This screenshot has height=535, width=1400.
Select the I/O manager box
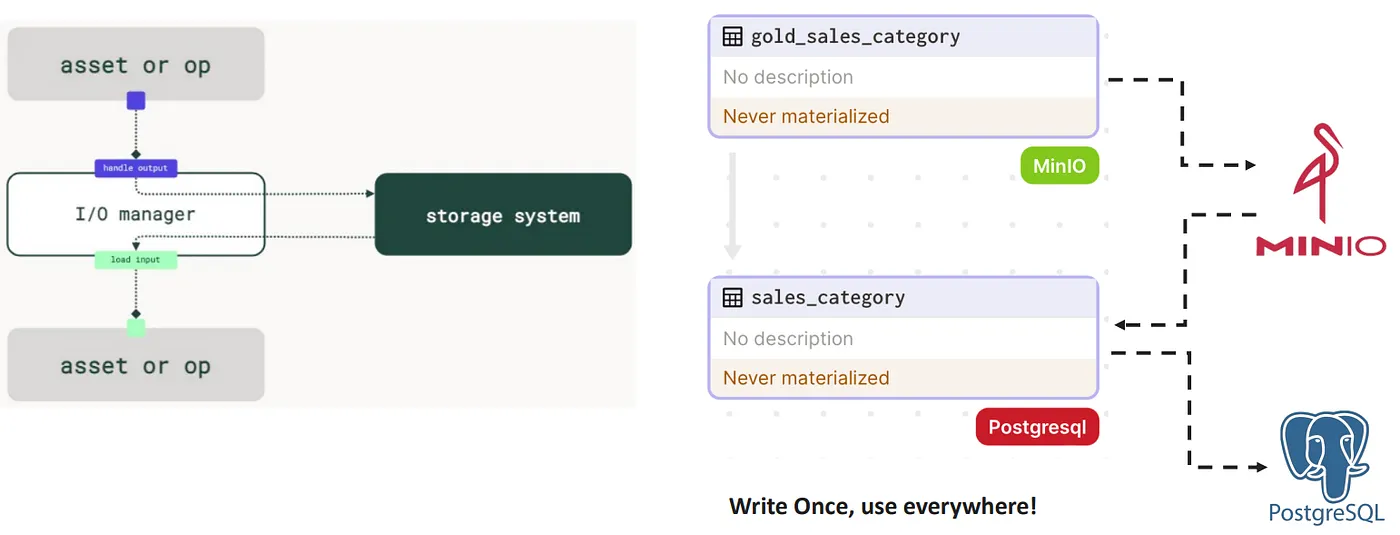point(136,214)
